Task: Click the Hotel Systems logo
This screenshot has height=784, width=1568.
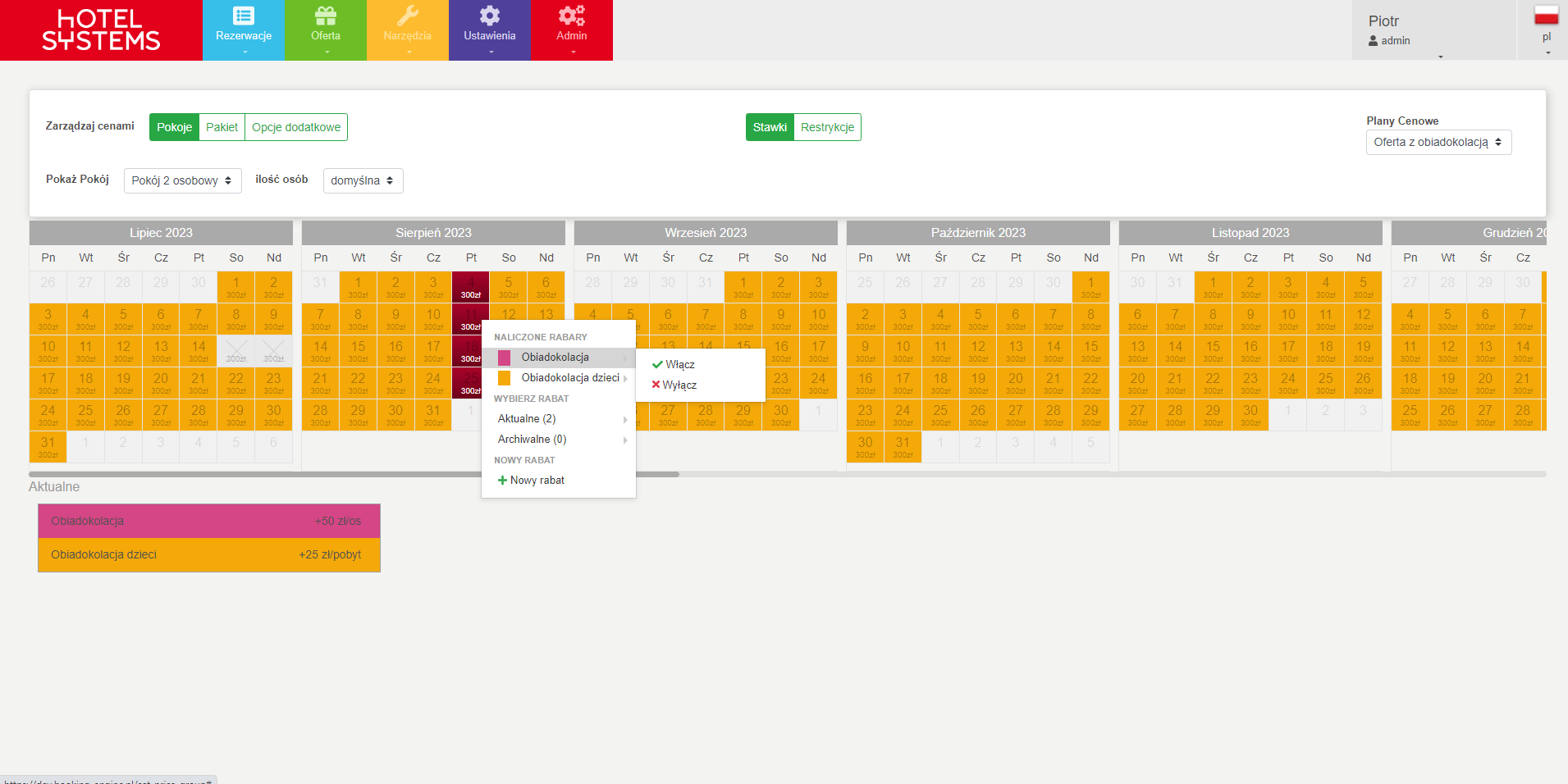Action: point(101,30)
